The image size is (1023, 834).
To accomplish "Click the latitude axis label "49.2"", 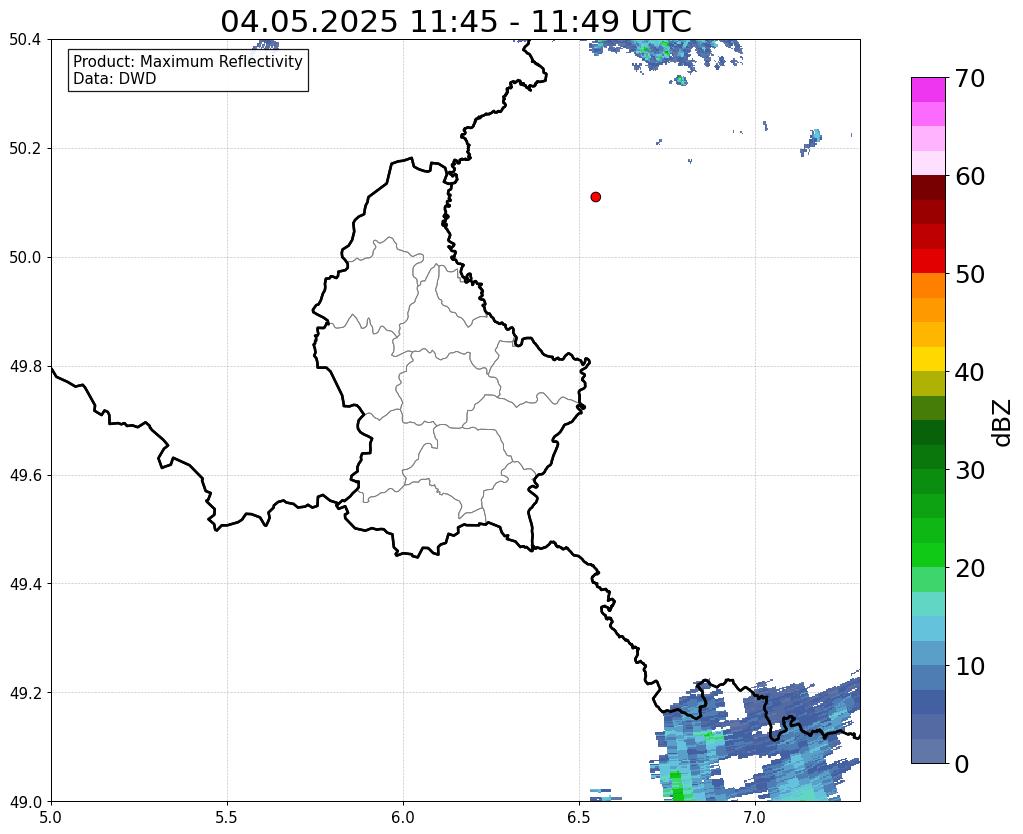I will pos(25,693).
